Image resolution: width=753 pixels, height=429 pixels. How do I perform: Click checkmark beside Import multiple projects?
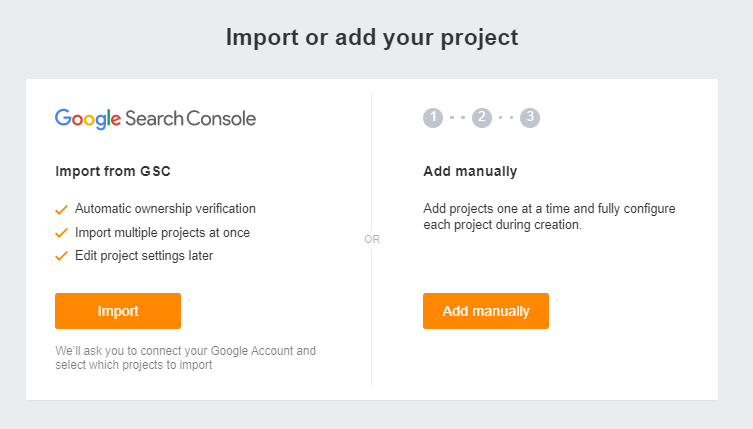(x=62, y=233)
